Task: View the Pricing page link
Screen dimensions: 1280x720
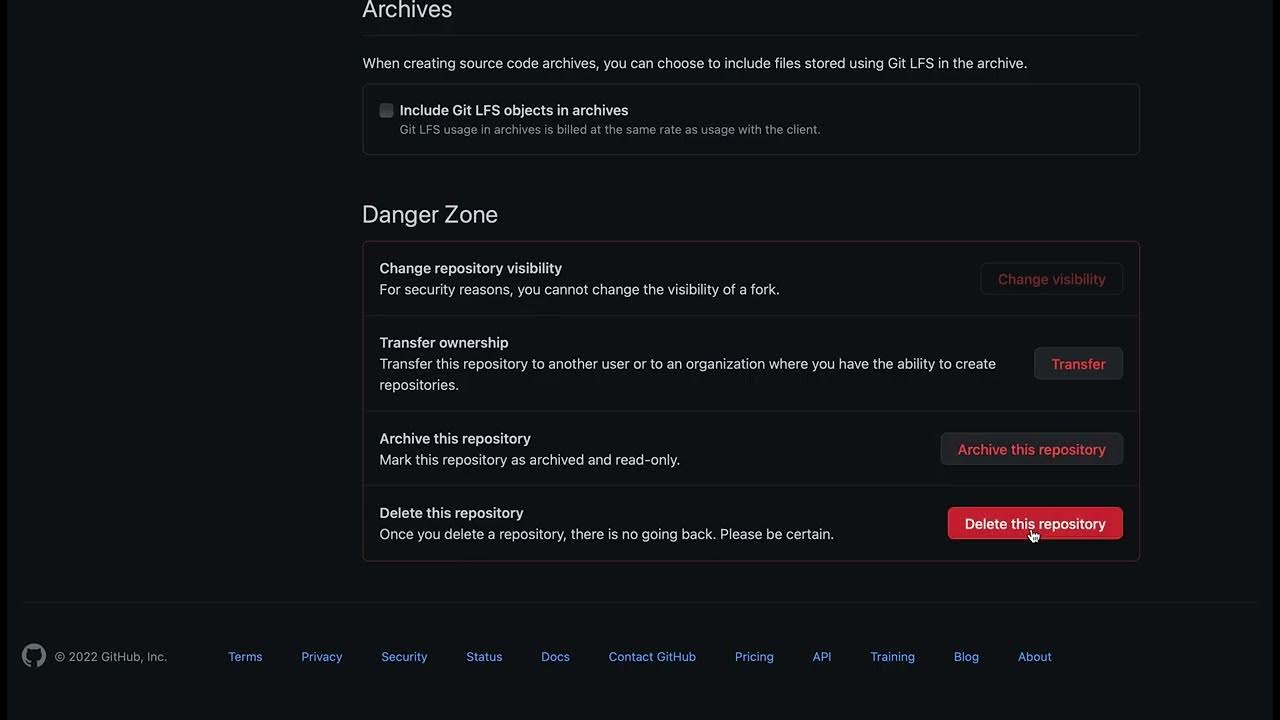Action: [754, 657]
